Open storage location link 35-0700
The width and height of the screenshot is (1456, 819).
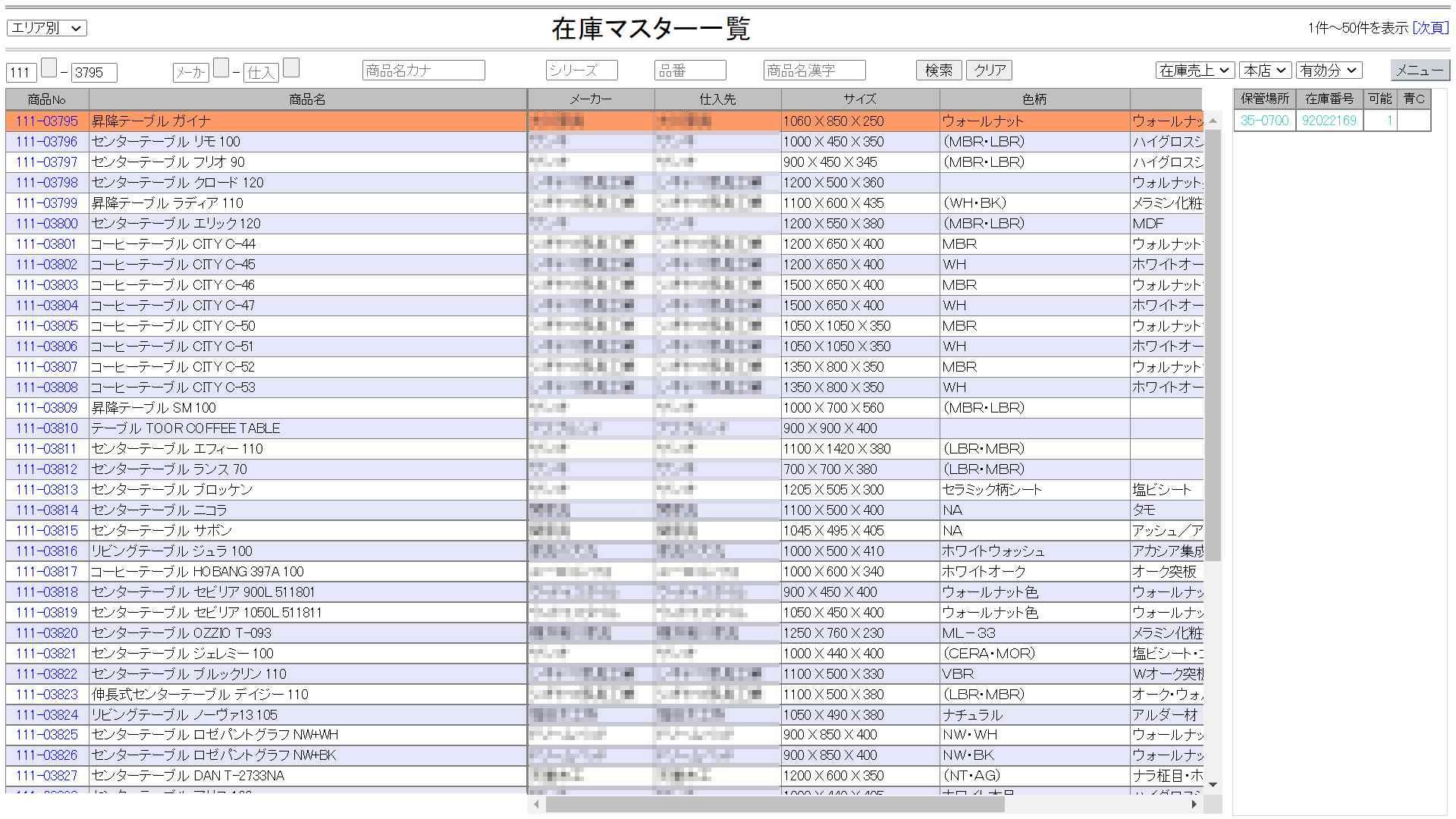coord(1264,121)
